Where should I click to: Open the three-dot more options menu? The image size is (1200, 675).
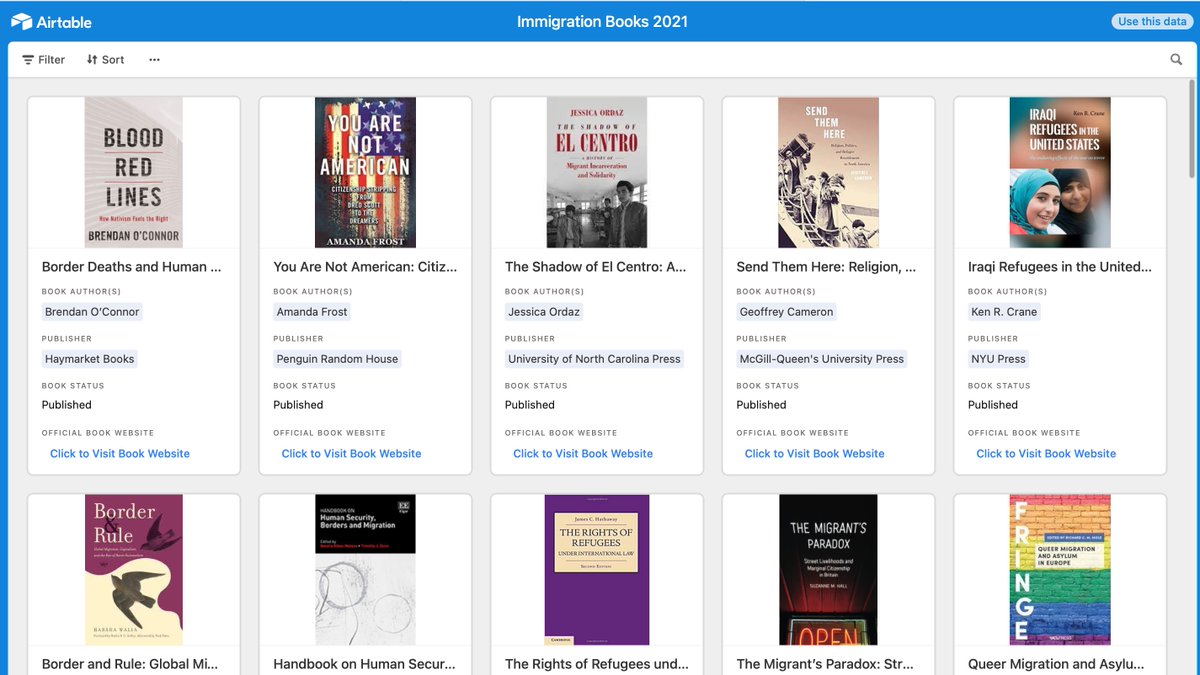(154, 60)
